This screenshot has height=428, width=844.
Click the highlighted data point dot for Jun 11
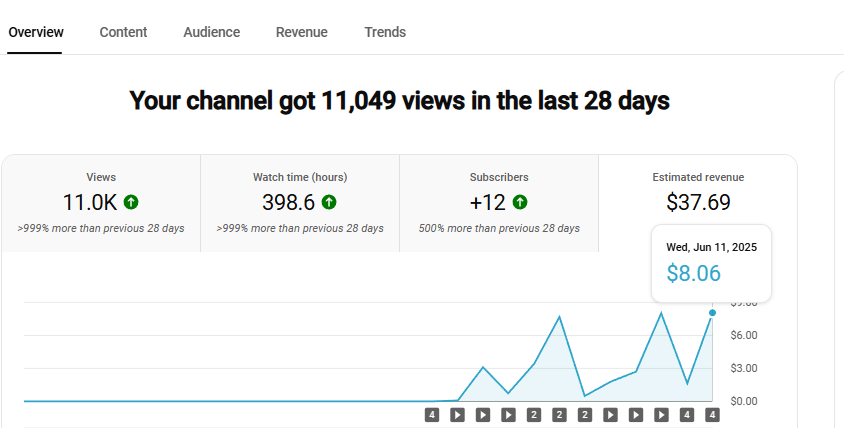pos(712,313)
